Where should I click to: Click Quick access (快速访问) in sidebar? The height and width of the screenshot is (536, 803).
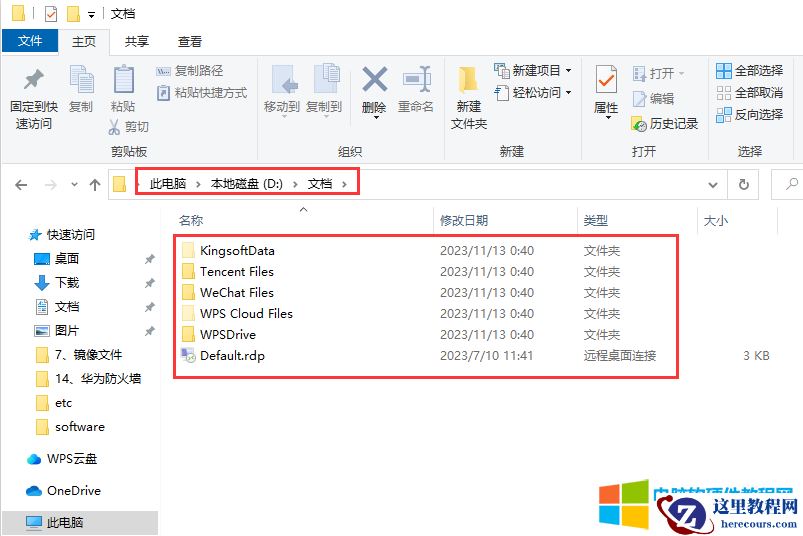pos(61,234)
